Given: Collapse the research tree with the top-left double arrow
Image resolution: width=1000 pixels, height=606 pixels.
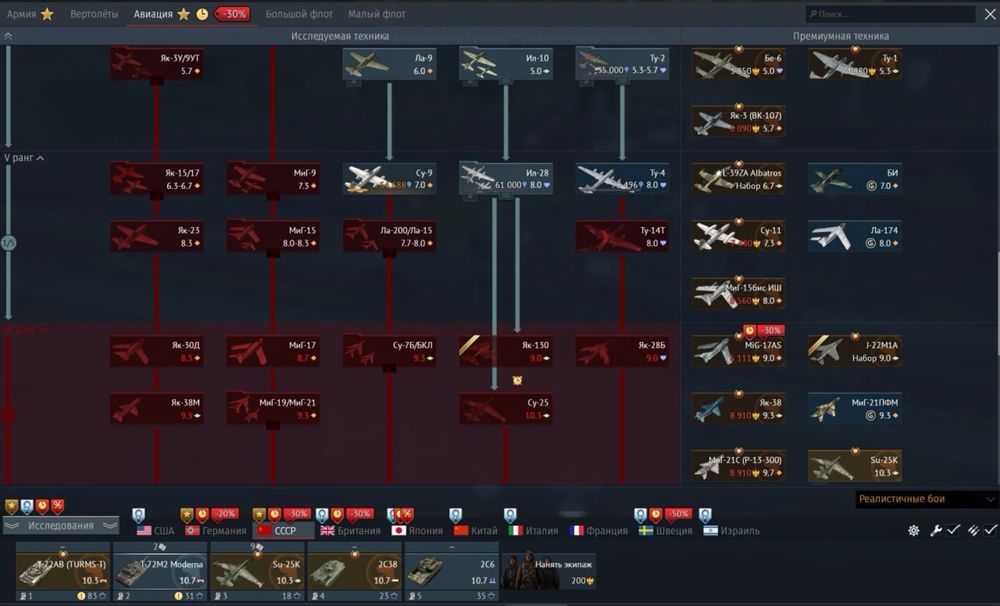Looking at the screenshot, I should (8, 36).
